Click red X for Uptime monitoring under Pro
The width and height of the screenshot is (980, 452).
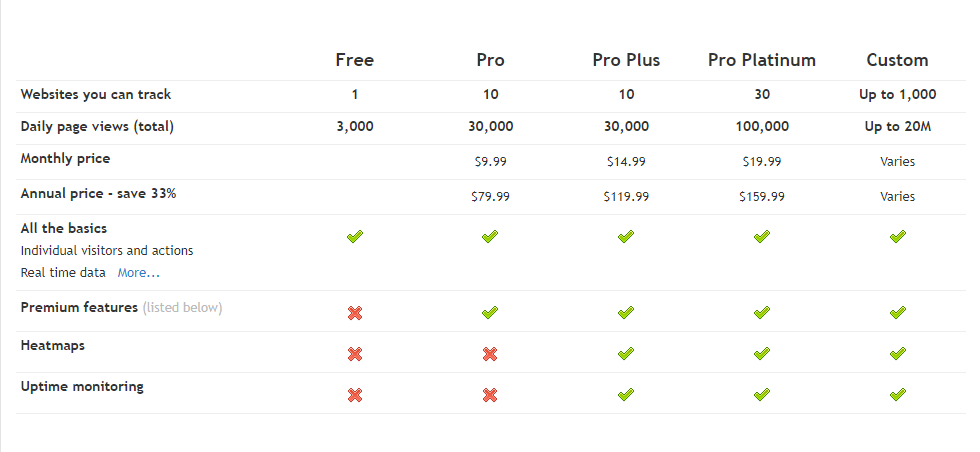490,395
